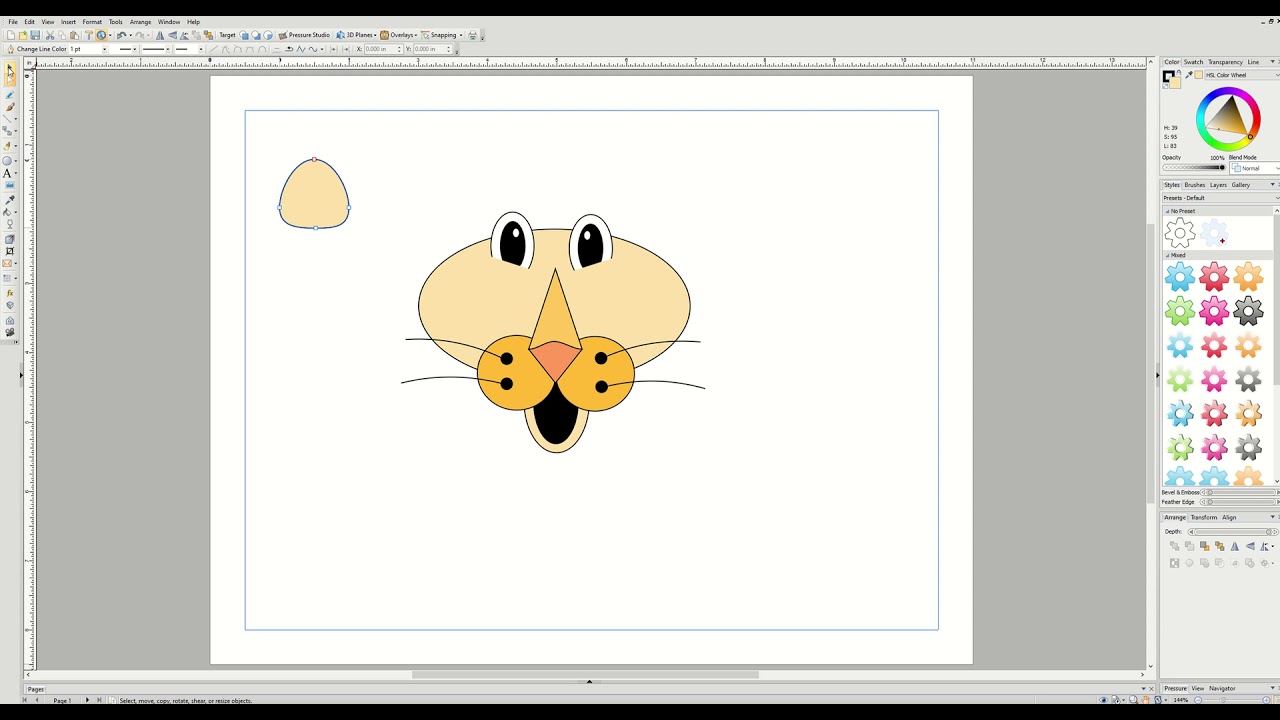Switch to the Transparency tab
The image size is (1280, 720).
tap(1225, 62)
